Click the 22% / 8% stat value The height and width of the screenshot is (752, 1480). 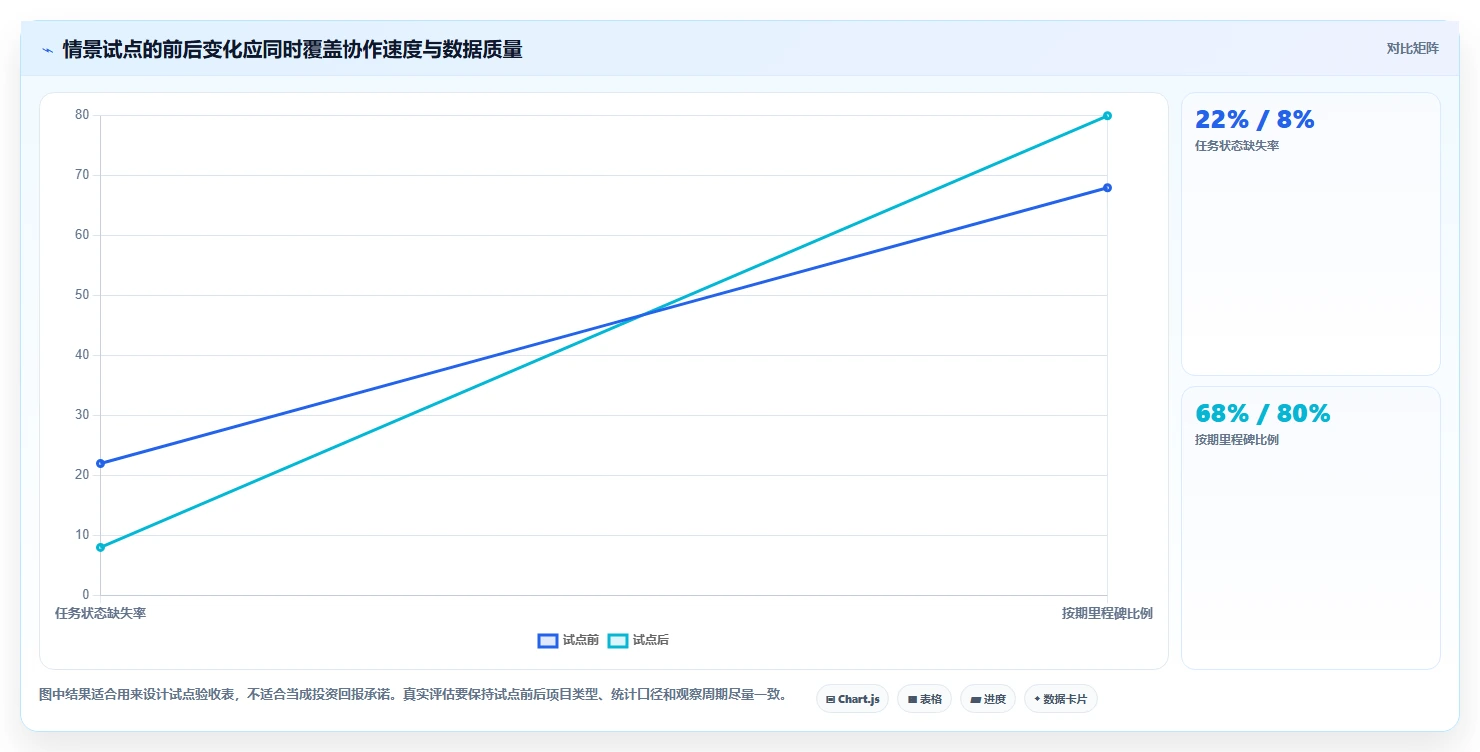click(x=1254, y=120)
